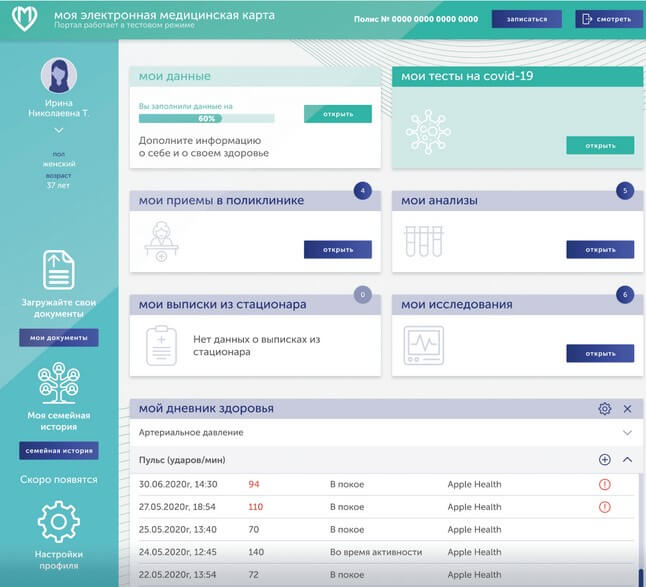Click the document upload icon in sidebar
This screenshot has height=587, width=646.
click(59, 270)
